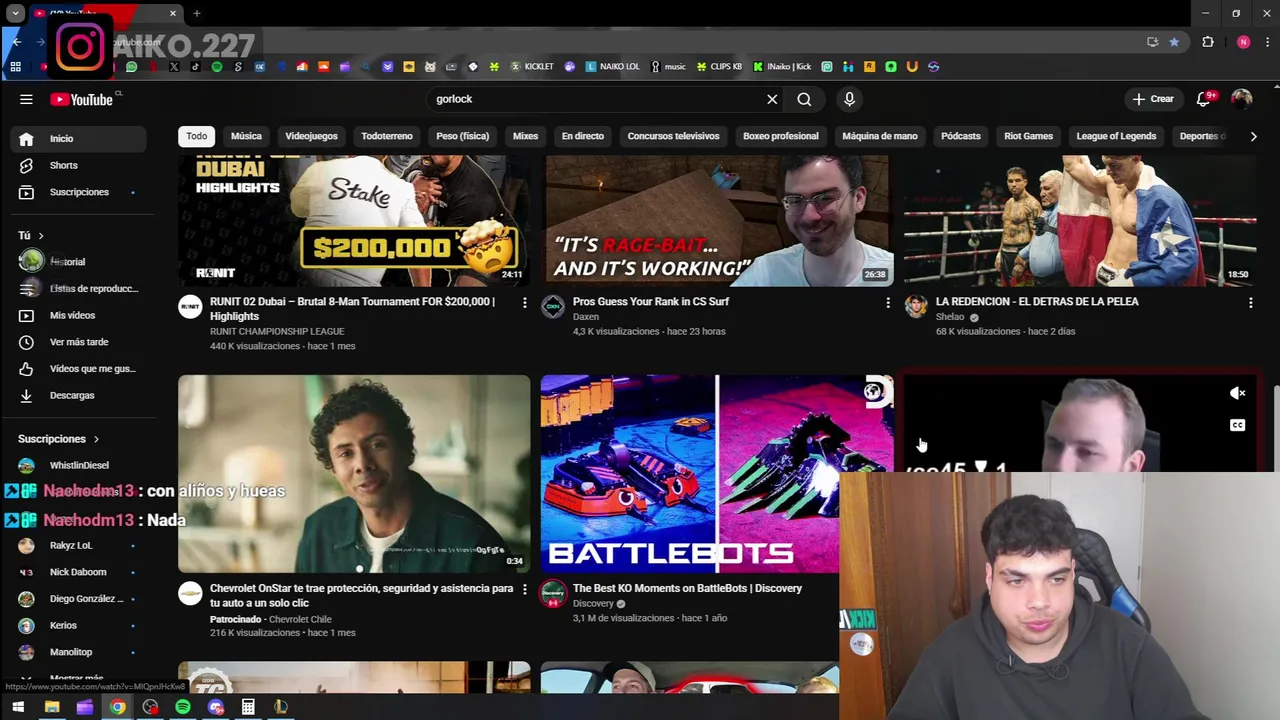Viewport: 1280px width, 720px height.
Task: Select the Videojuegos chip
Action: click(311, 136)
